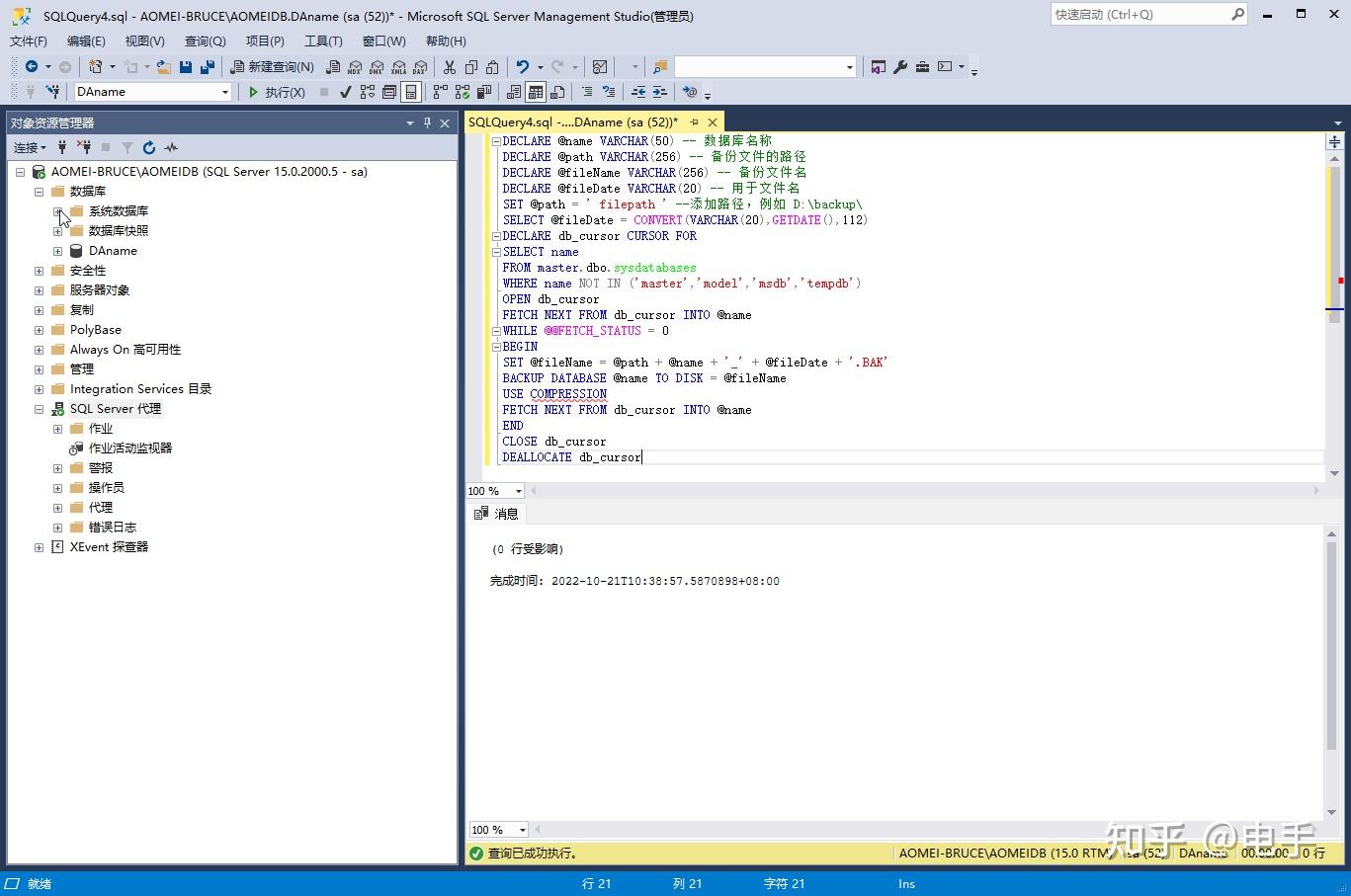Click the Save (floppy disk) icon

tap(186, 66)
